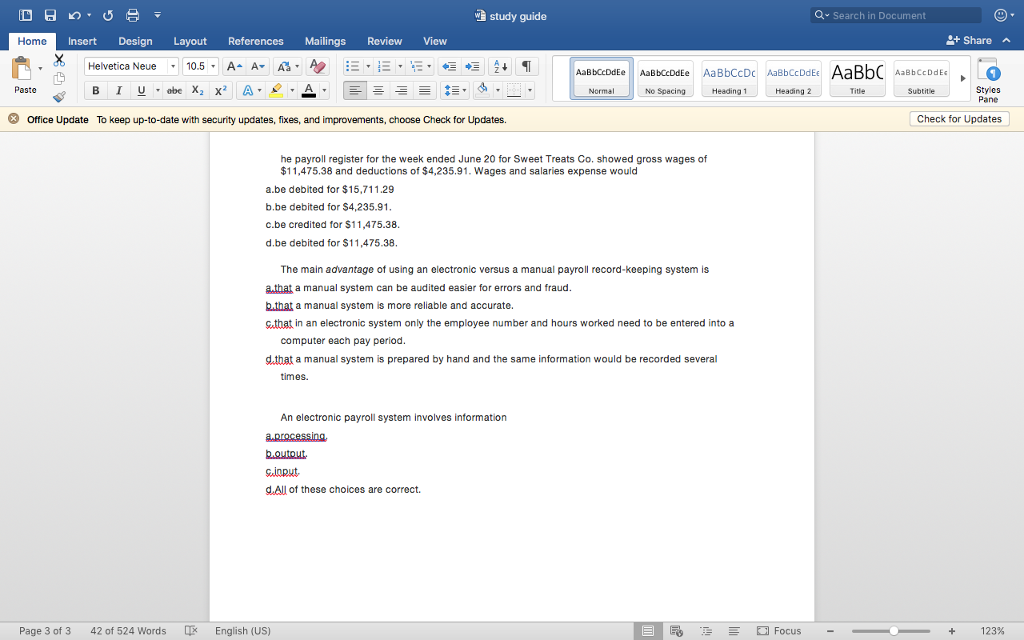Click the Check for Updates button
This screenshot has height=640, width=1024.
pos(958,118)
